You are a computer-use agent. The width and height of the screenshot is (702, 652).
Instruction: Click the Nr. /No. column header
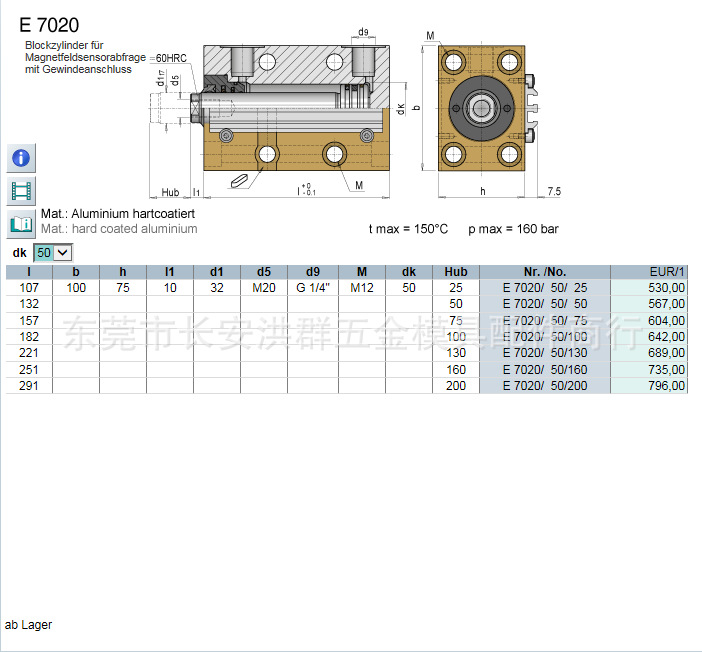[x=545, y=272]
